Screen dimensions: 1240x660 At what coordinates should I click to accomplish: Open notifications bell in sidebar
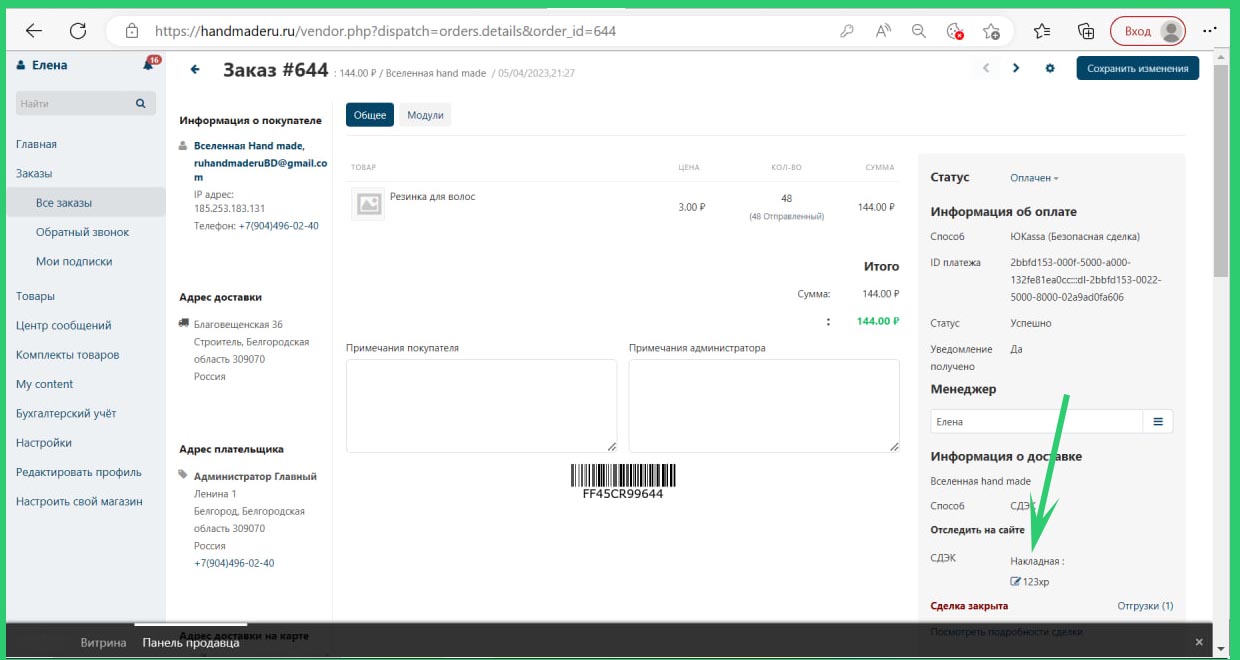149,66
